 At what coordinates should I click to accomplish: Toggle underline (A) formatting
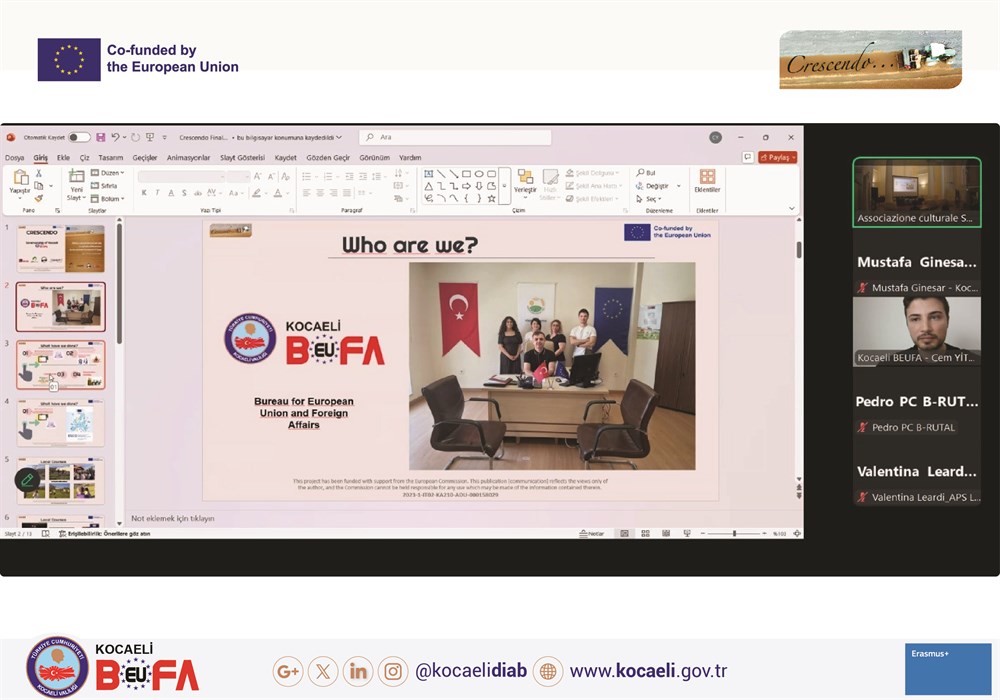171,193
